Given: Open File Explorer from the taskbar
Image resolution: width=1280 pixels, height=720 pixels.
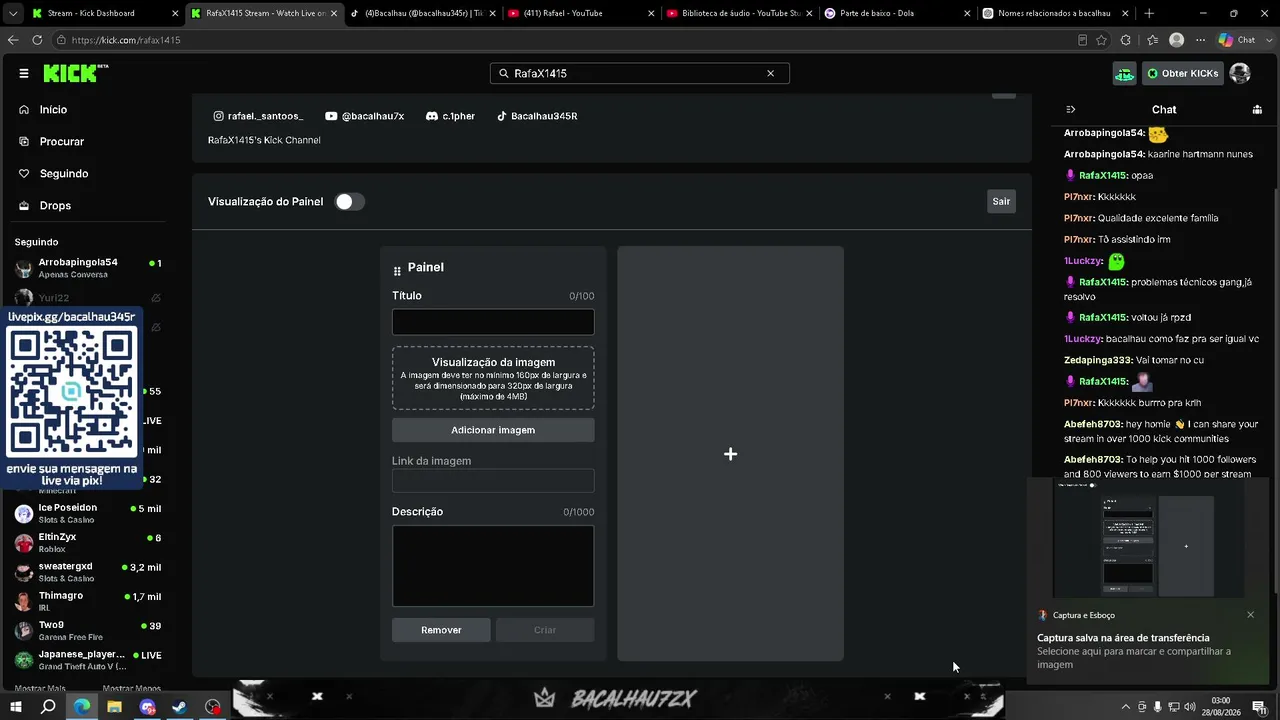Looking at the screenshot, I should (x=114, y=707).
